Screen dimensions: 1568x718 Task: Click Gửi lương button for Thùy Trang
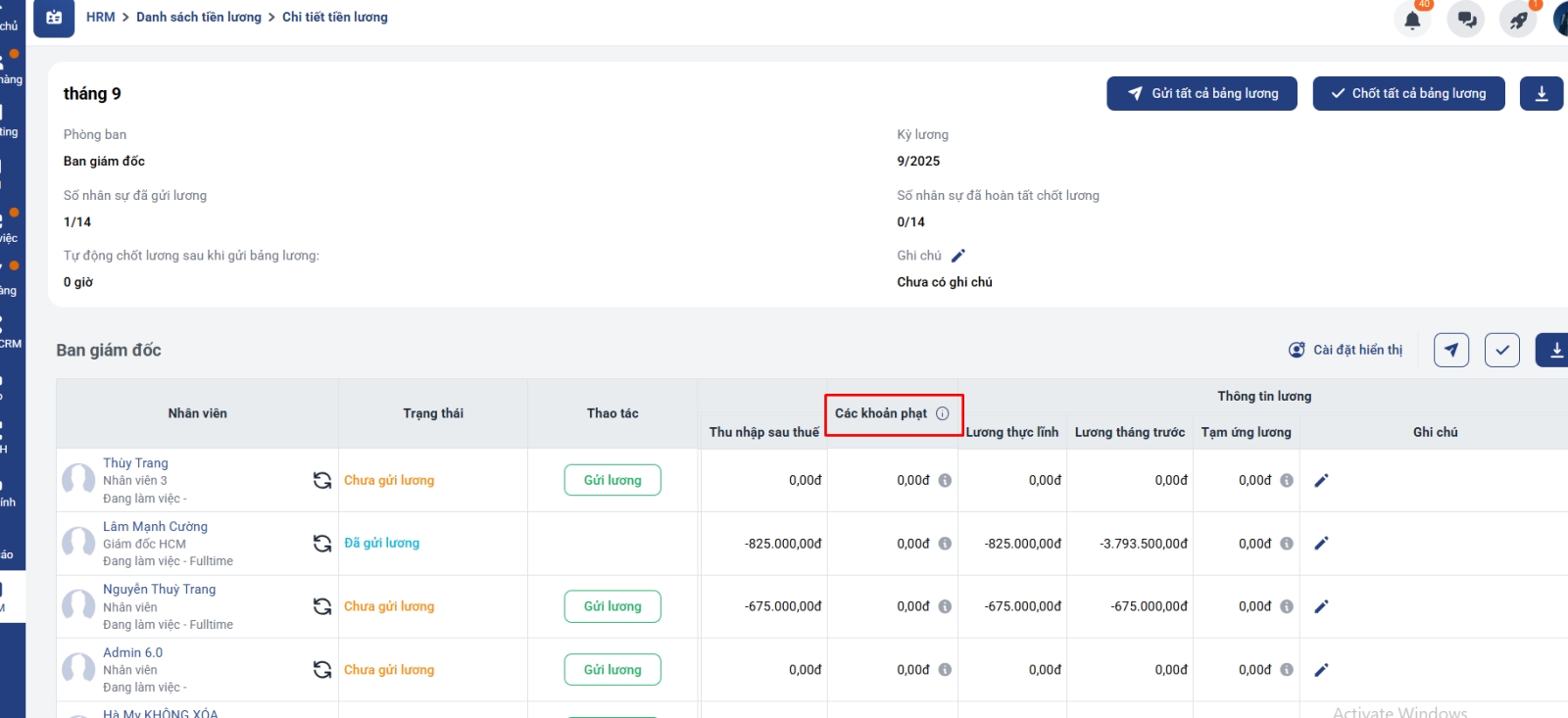[x=612, y=480]
